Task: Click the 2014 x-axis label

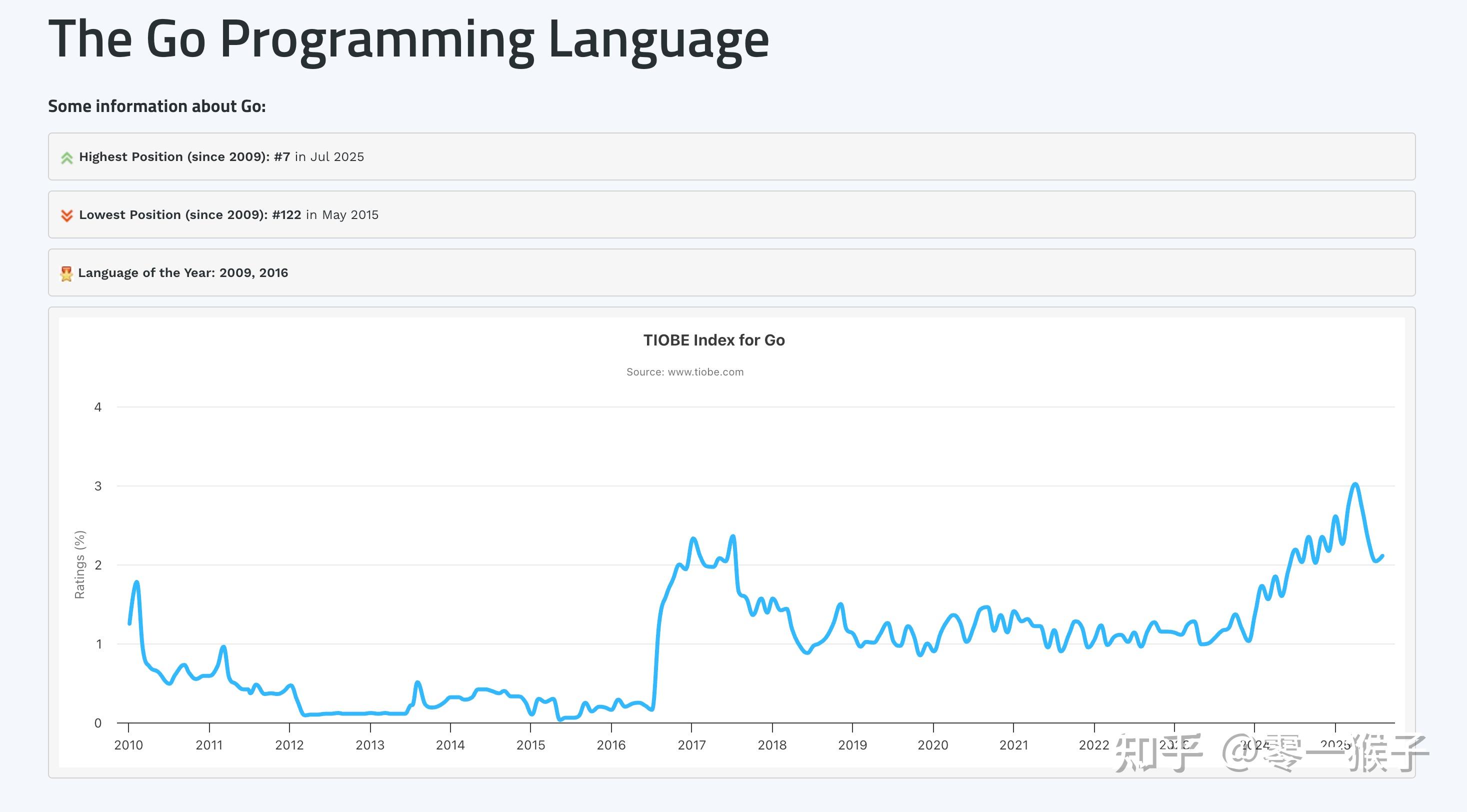Action: 450,745
